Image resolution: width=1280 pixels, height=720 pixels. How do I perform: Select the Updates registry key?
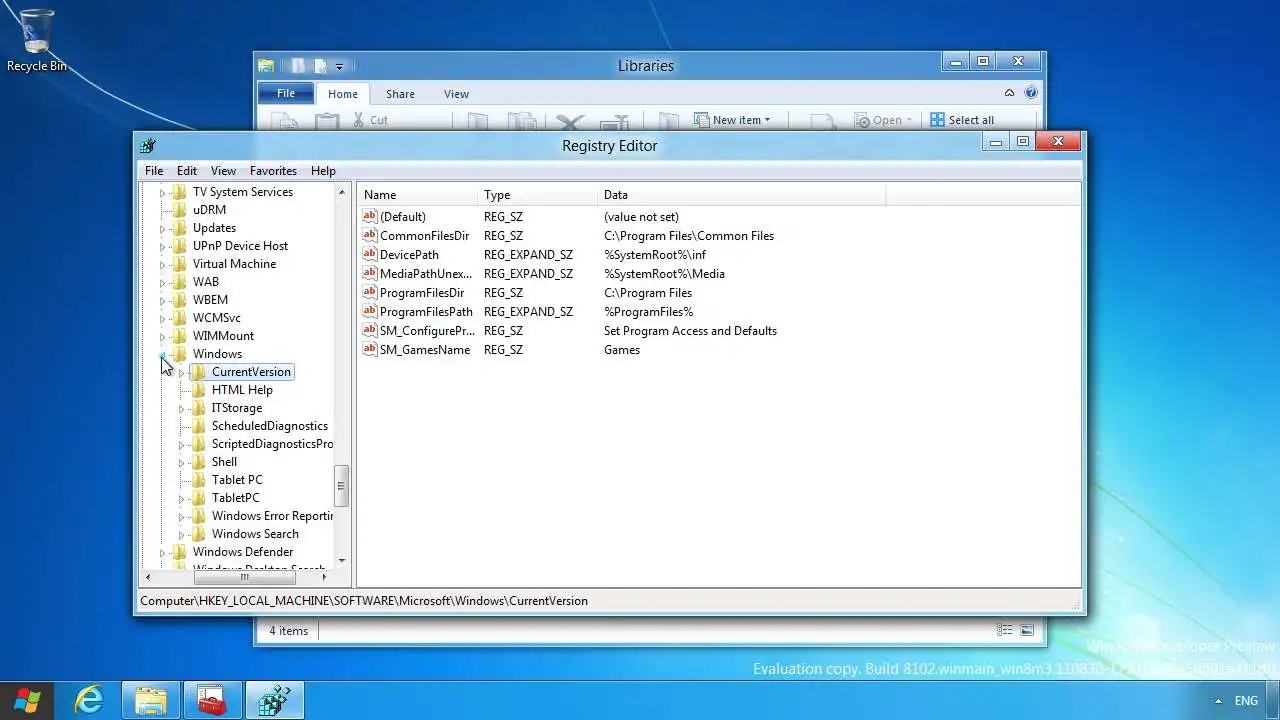coord(214,228)
